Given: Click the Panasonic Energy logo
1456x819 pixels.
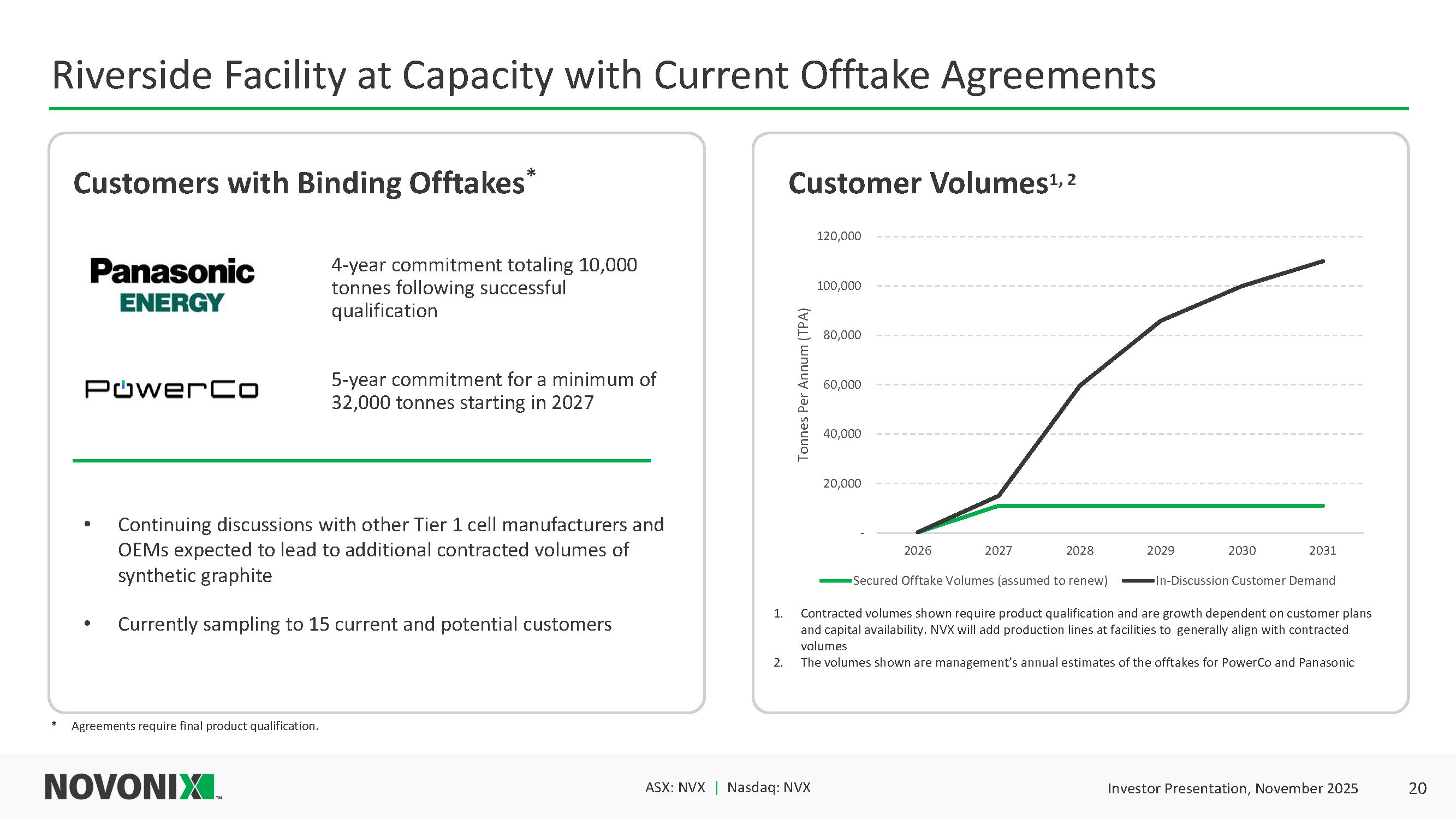Looking at the screenshot, I should [172, 286].
